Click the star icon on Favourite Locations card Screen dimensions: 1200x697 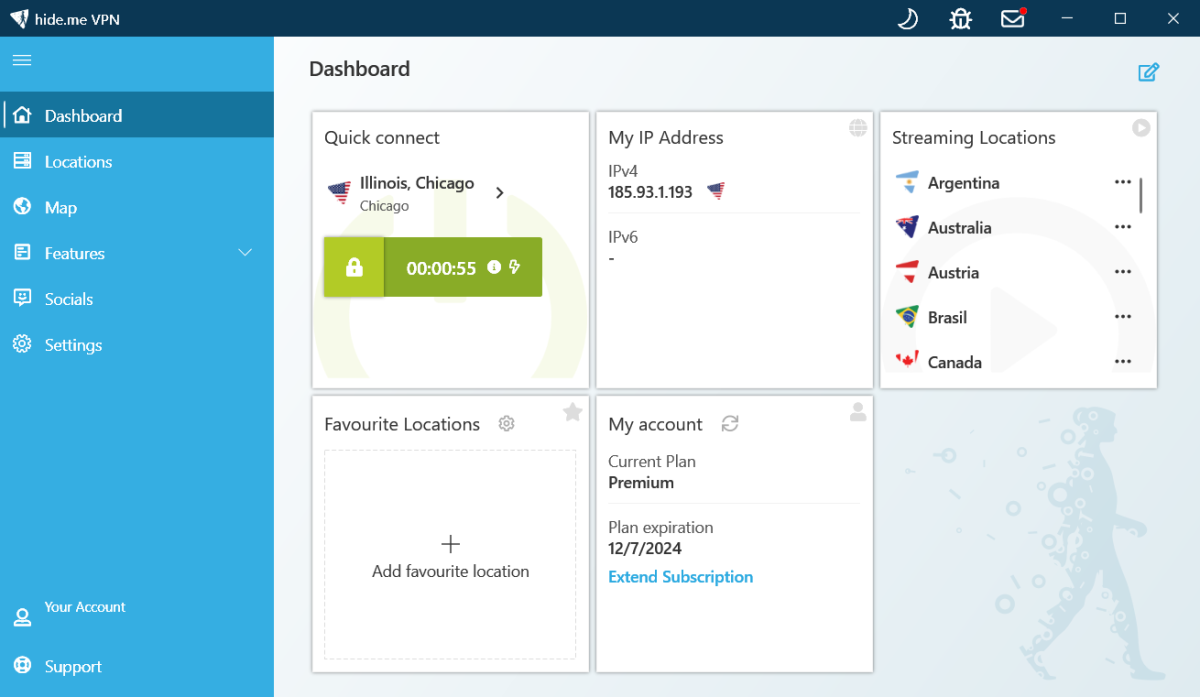pos(572,412)
